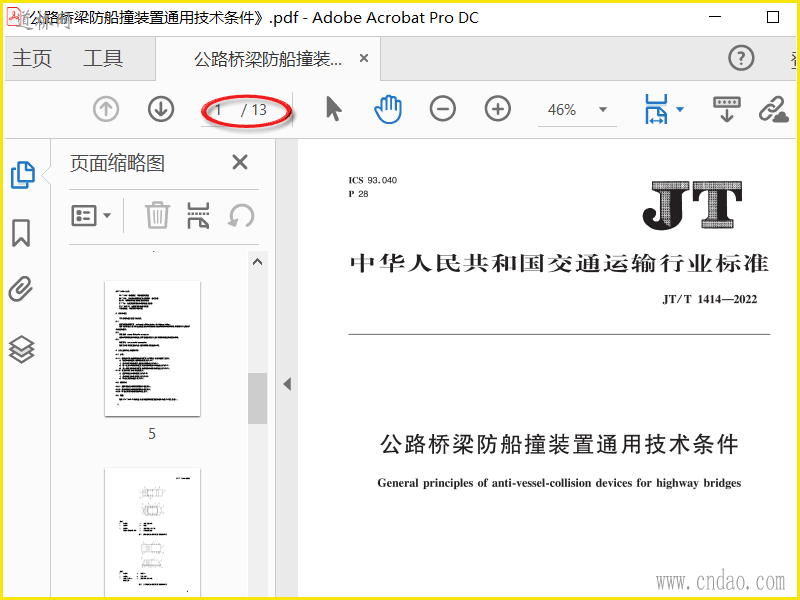The width and height of the screenshot is (800, 600).
Task: Click the standard number 'JT/T 1414—2022'
Action: point(710,299)
